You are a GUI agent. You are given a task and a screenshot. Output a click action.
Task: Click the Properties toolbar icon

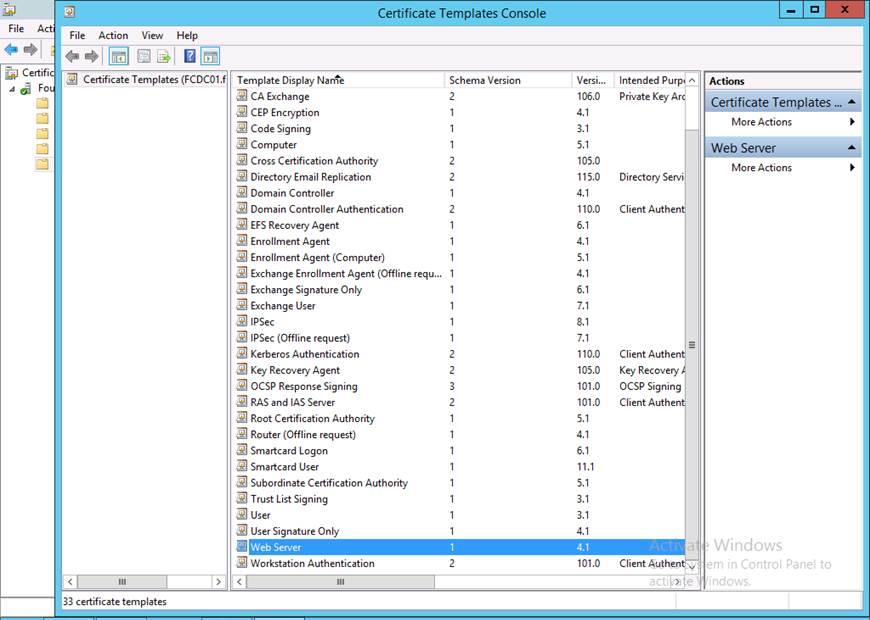tap(144, 57)
